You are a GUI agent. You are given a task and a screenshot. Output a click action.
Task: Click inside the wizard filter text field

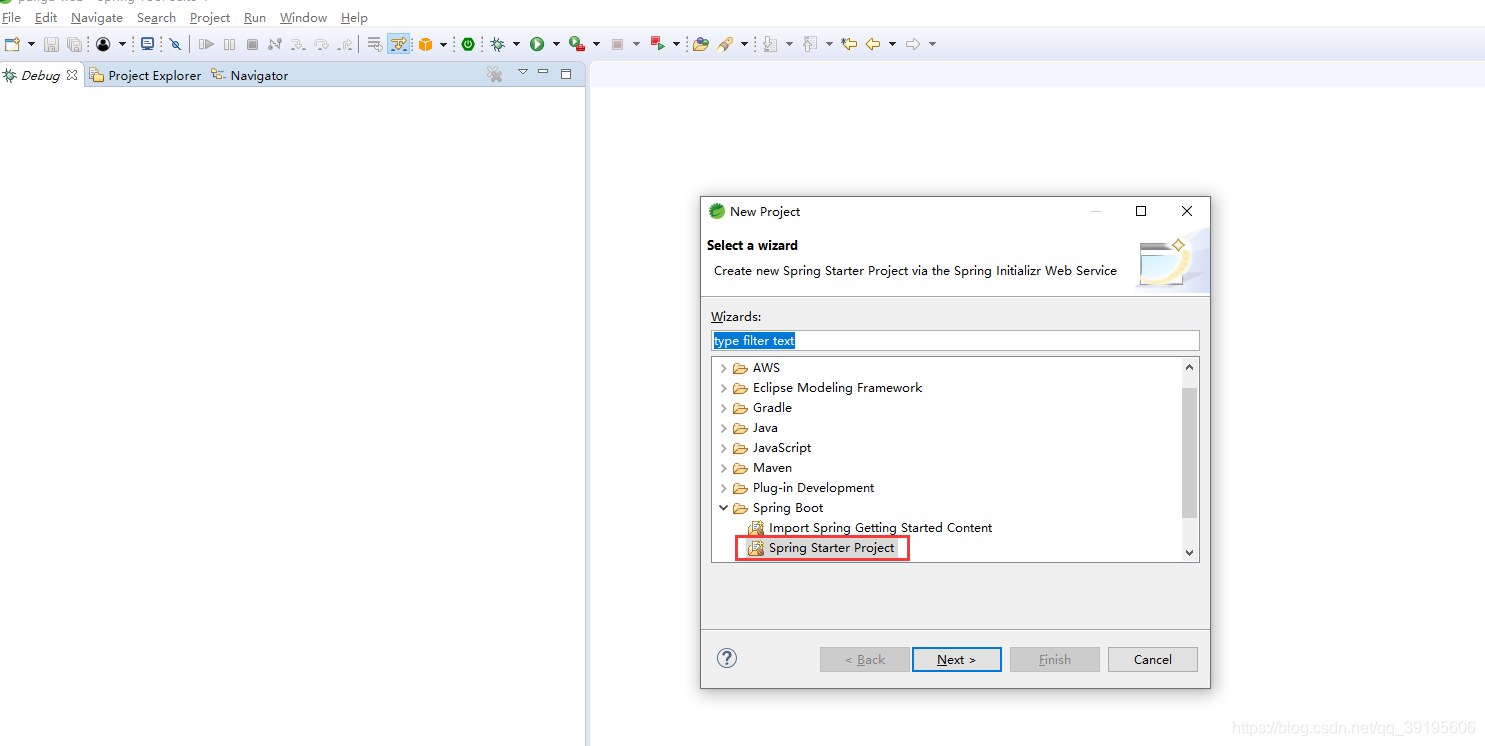click(955, 341)
